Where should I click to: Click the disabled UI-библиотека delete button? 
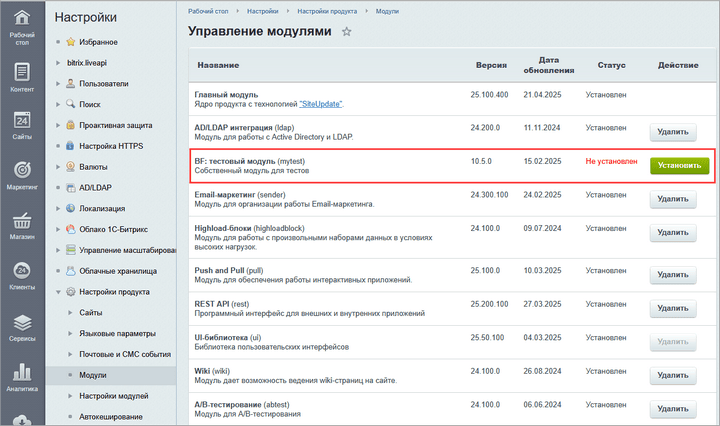(x=673, y=342)
